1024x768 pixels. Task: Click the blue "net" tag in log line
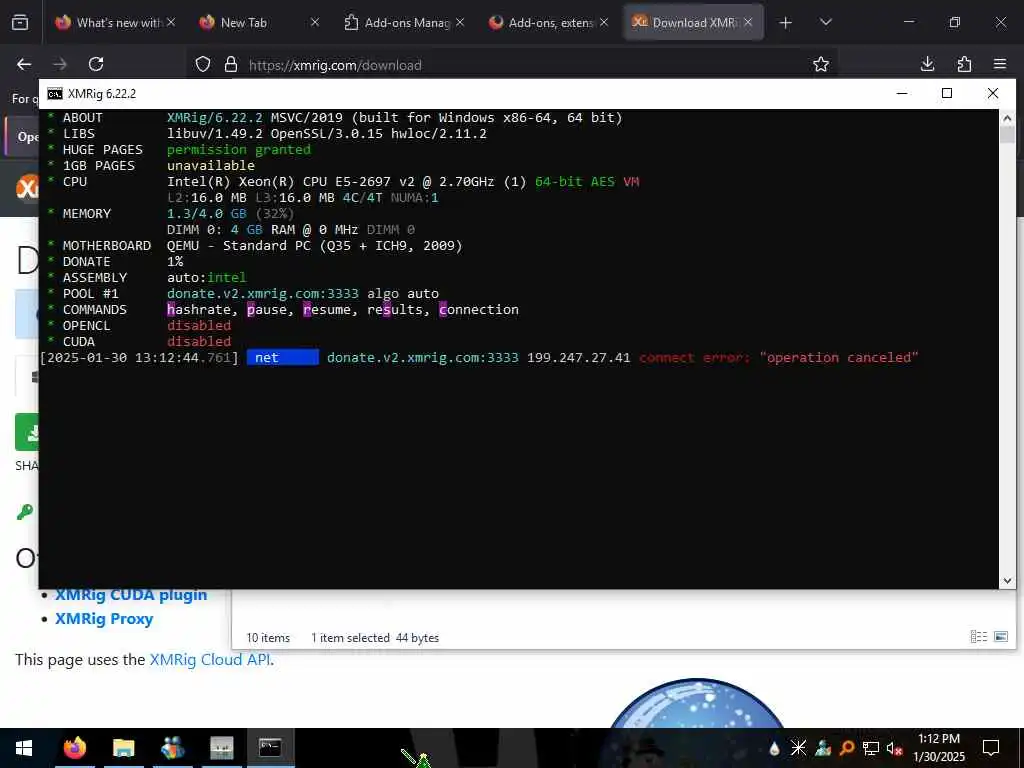tap(282, 357)
